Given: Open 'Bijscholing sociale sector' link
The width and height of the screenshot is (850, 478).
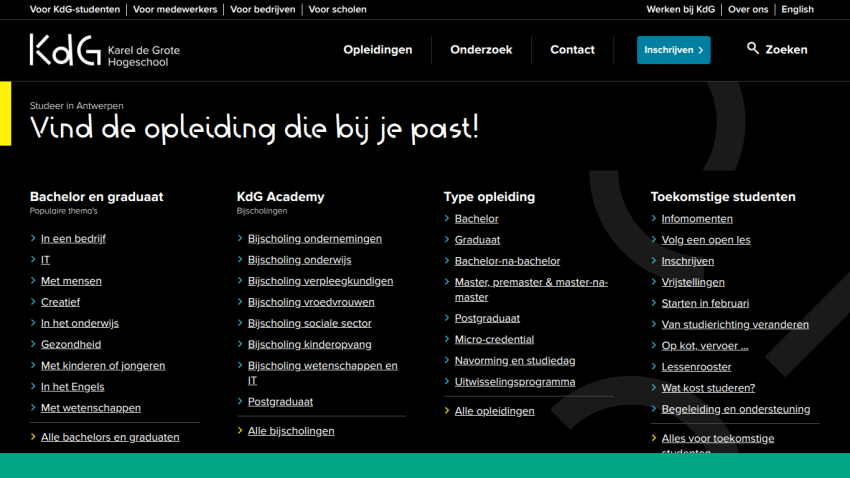Looking at the screenshot, I should (x=310, y=323).
